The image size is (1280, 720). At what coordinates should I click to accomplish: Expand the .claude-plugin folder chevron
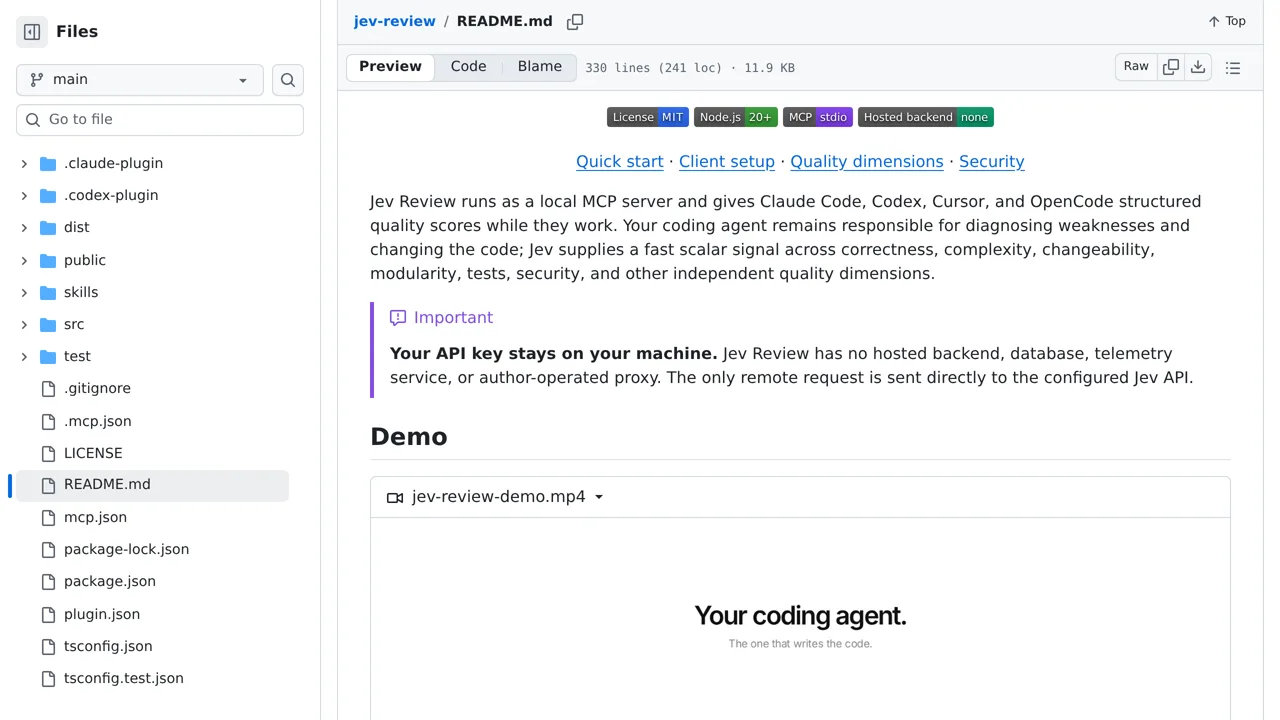(24, 163)
